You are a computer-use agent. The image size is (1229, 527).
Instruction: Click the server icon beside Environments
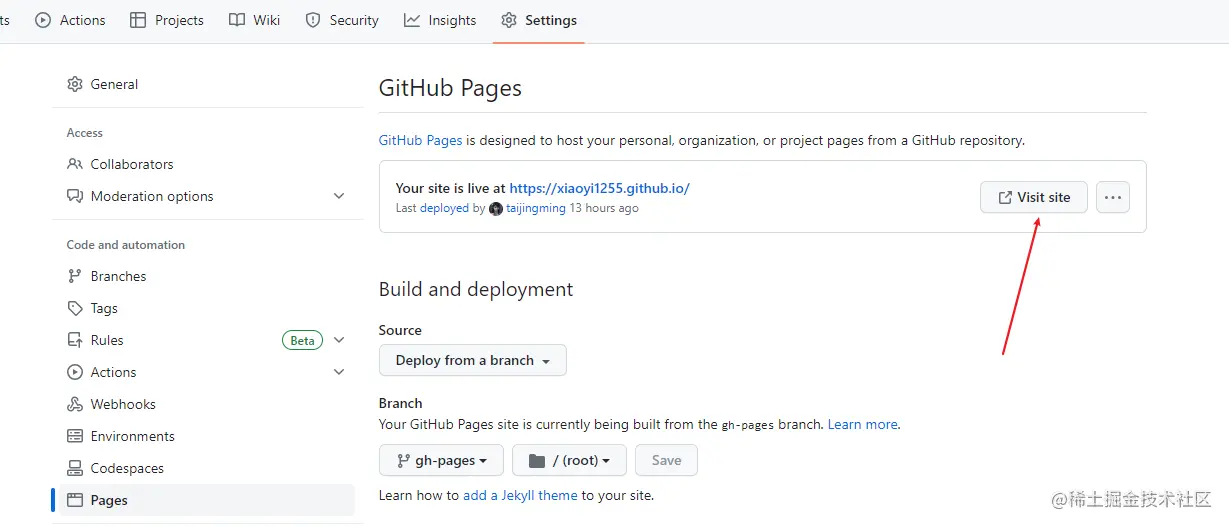pos(75,436)
